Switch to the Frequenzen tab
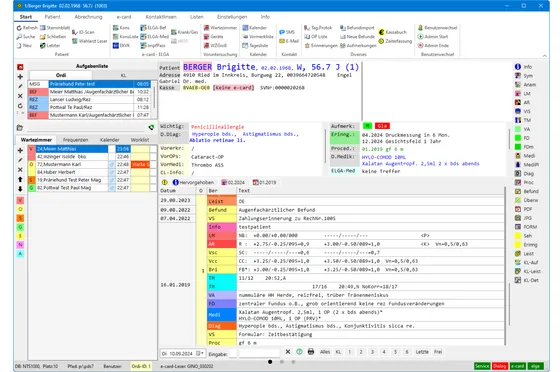Viewport: 560px width, 372px height. tap(75, 140)
